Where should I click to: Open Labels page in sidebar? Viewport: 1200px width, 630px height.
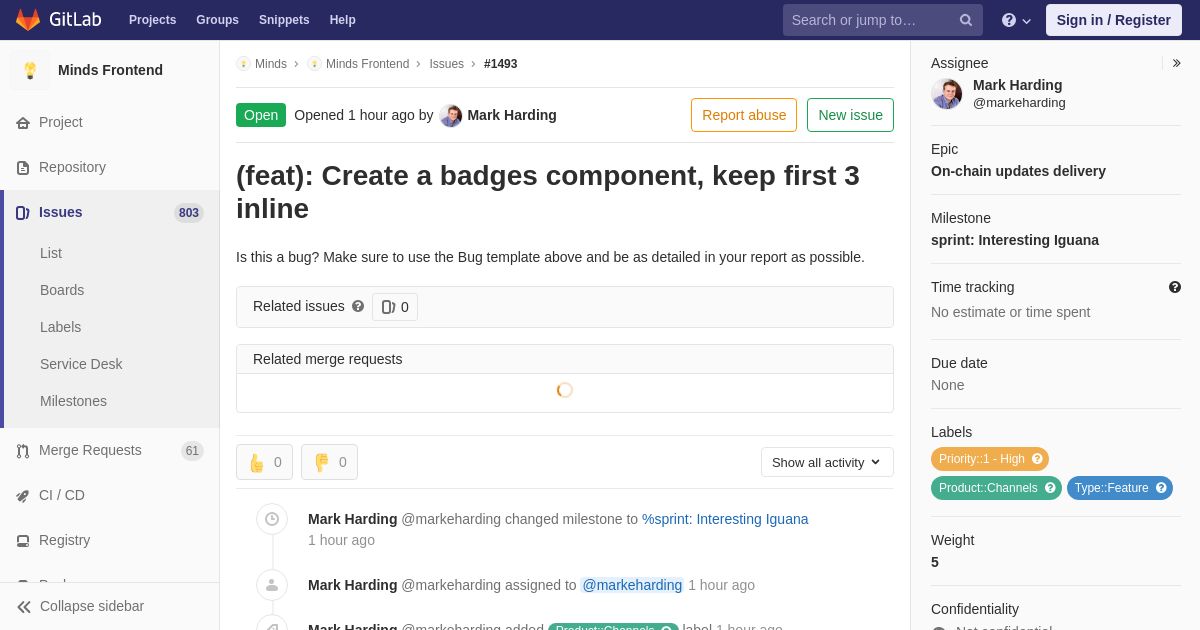pyautogui.click(x=60, y=327)
